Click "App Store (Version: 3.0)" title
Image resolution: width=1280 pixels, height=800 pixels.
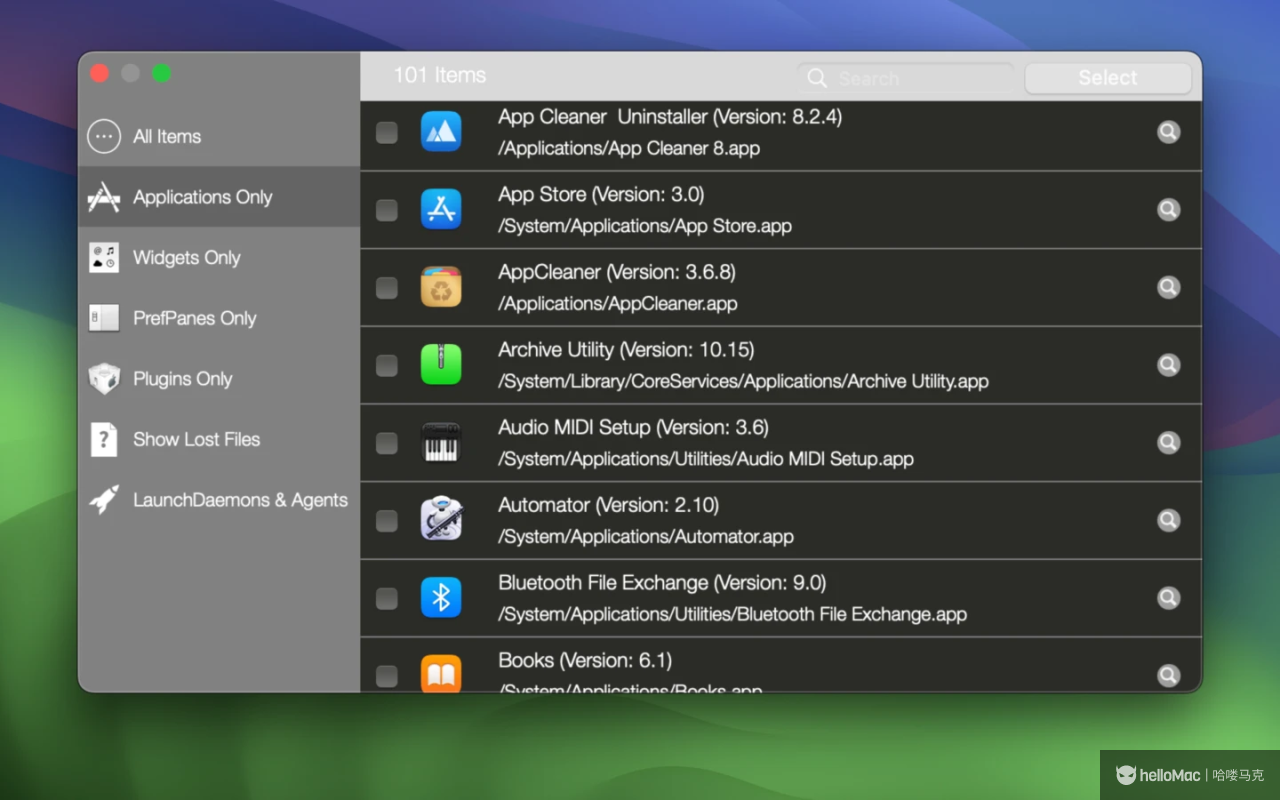click(x=601, y=194)
